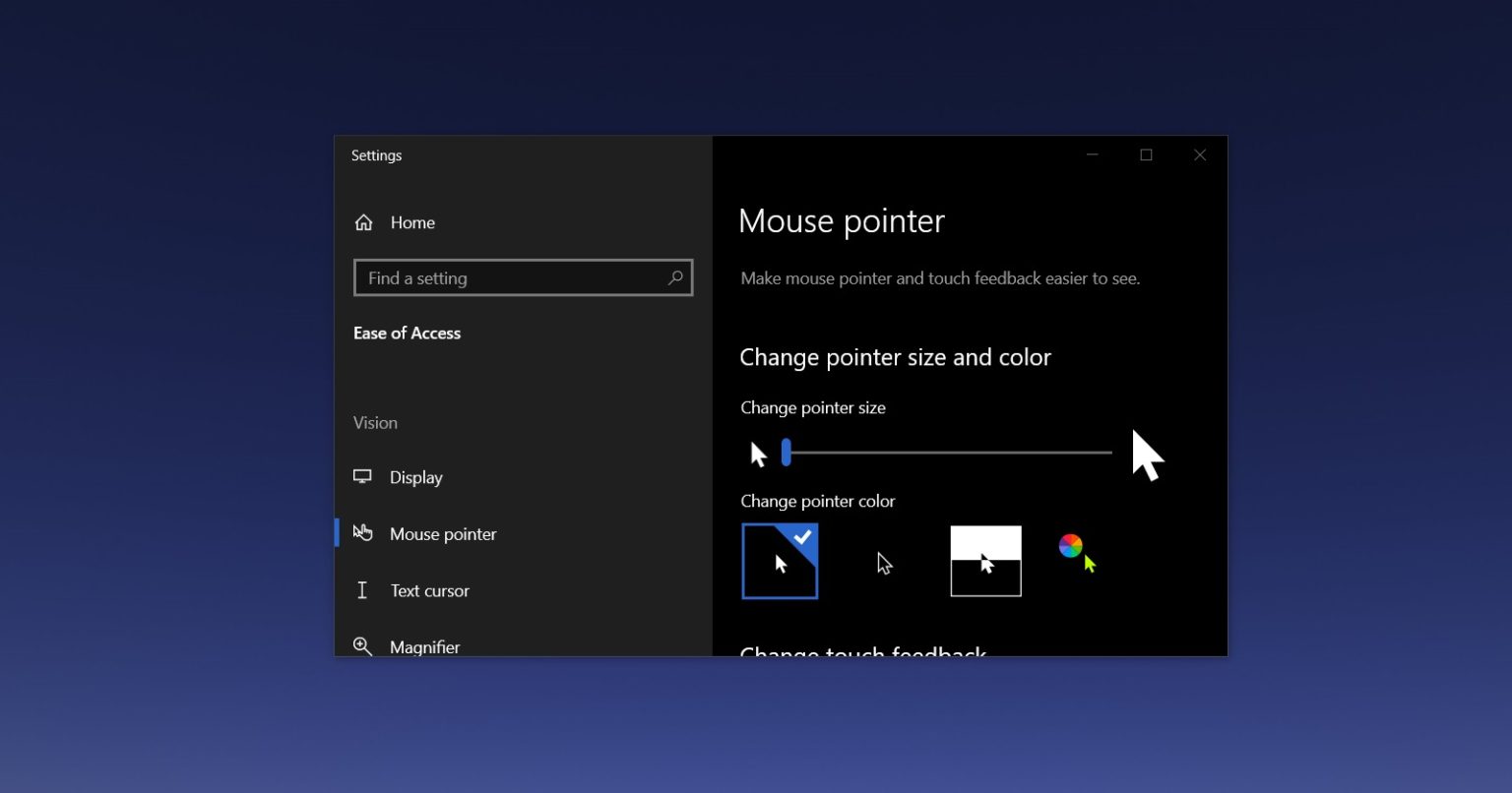Click the checkmark on selected pointer style
Screen dimensions: 1512x793
point(802,537)
